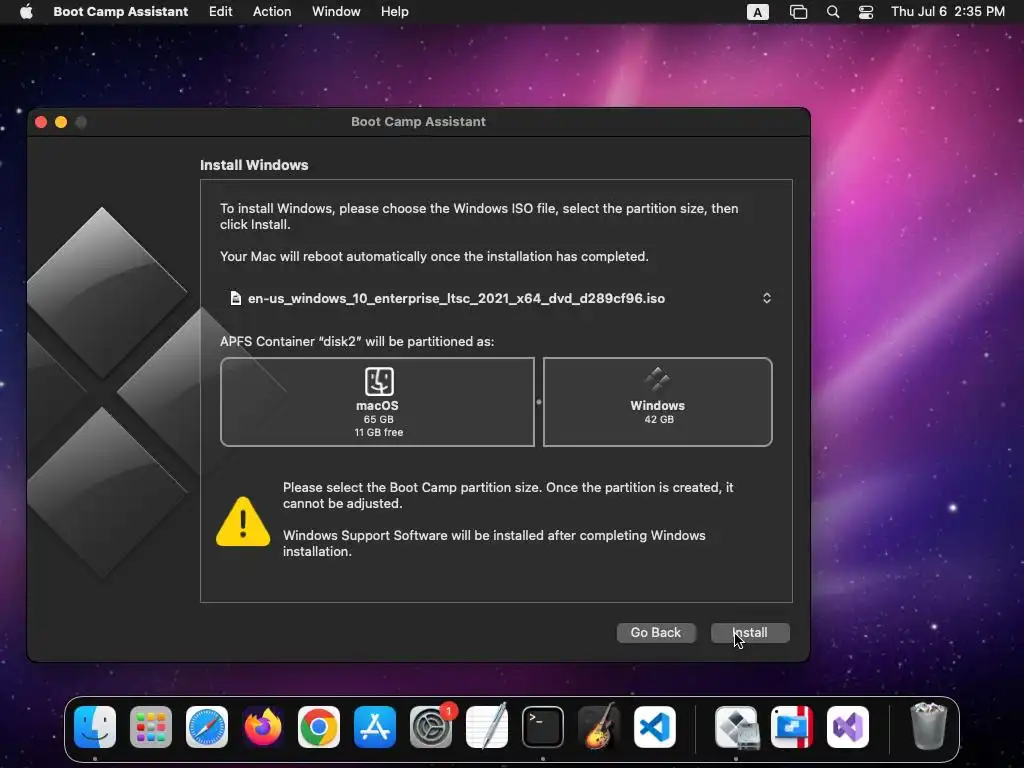Minimize the Boot Camp Assistant window
1024x768 pixels.
coord(61,122)
